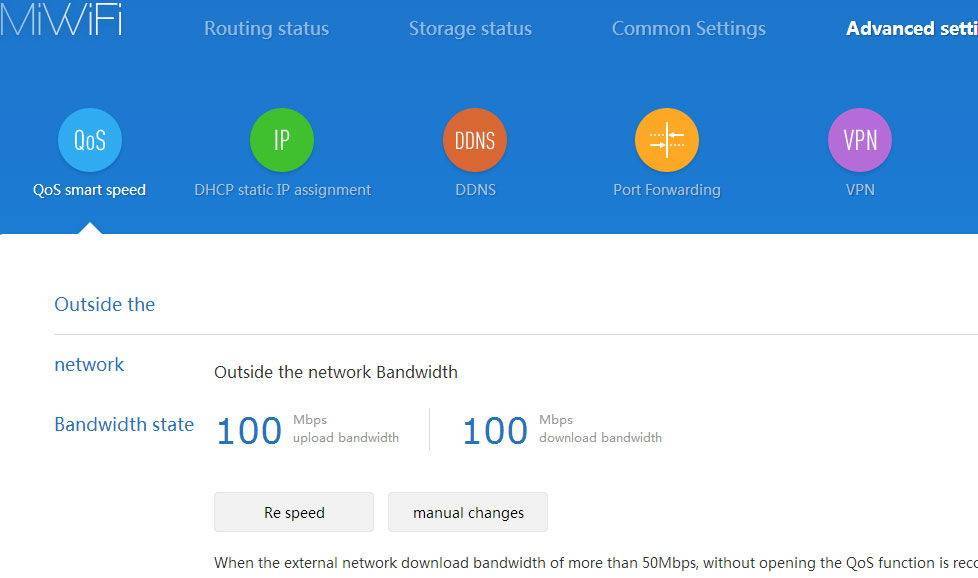This screenshot has width=978, height=578.
Task: Select the 'Port Forwarding' text label
Action: tap(667, 190)
